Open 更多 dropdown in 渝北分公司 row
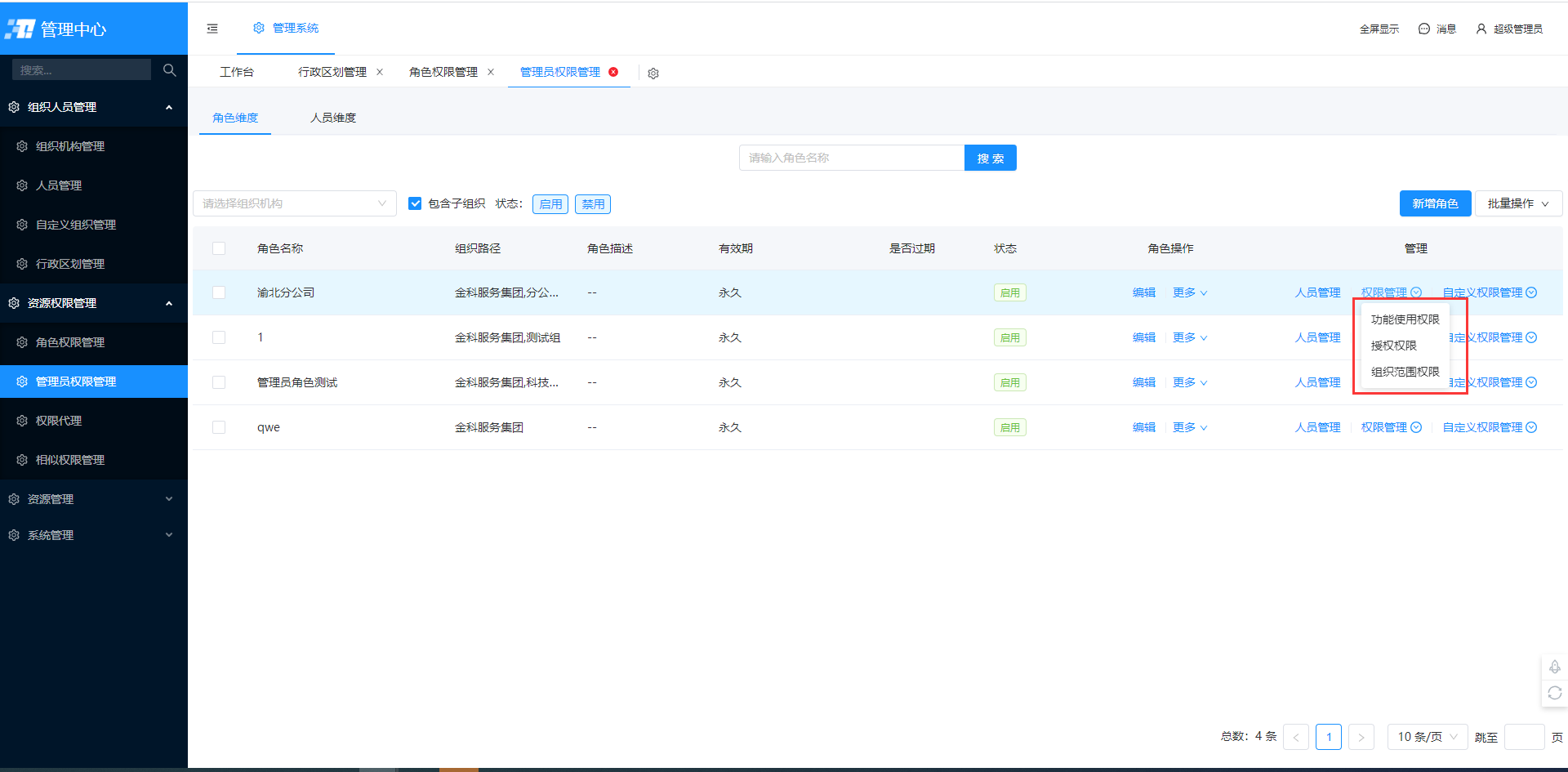 (1190, 292)
